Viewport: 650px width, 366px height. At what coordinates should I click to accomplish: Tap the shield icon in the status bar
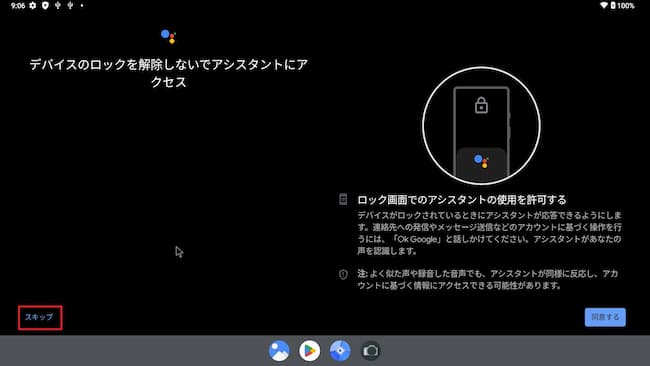(x=45, y=6)
